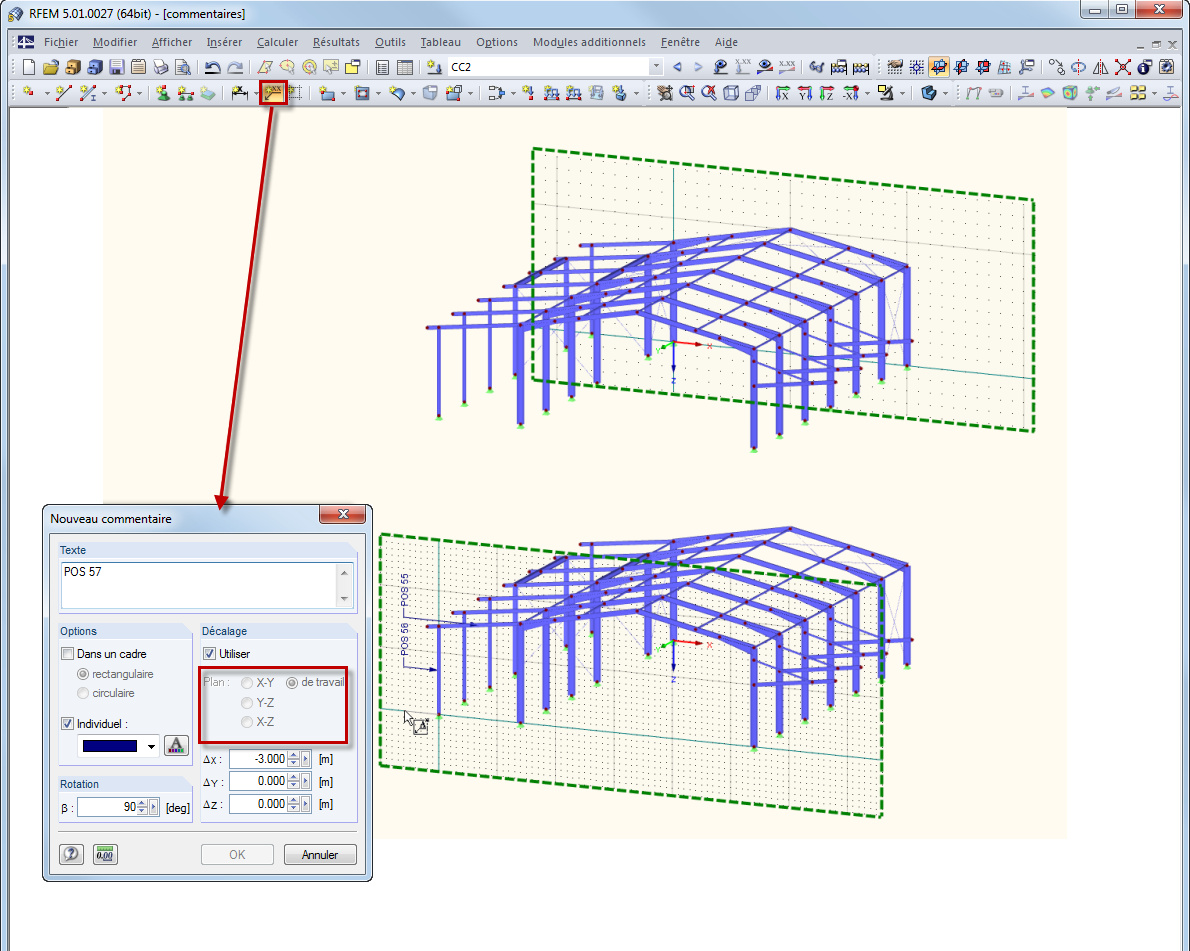Expand the individual color dropdown arrow
This screenshot has width=1190, height=951.
point(151,747)
